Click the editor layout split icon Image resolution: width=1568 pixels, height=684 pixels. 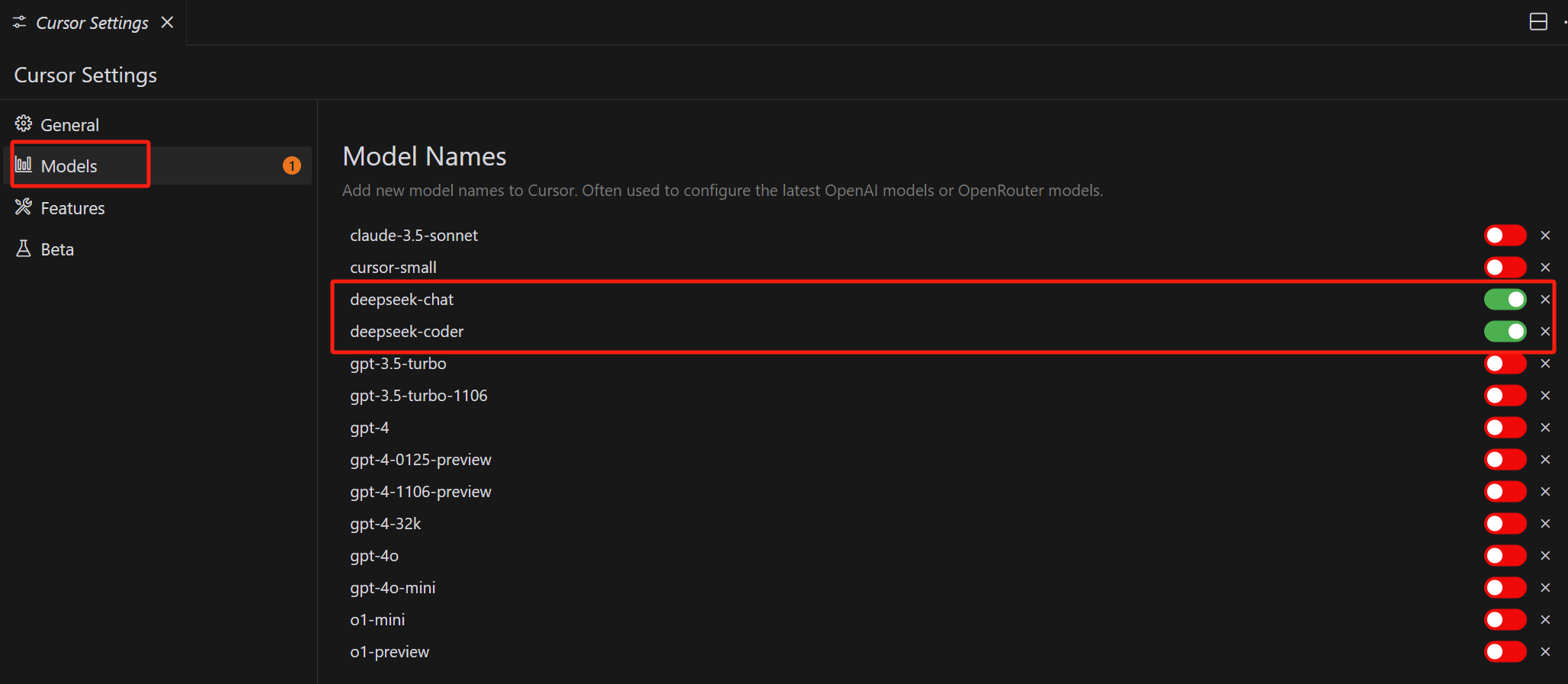pyautogui.click(x=1538, y=22)
